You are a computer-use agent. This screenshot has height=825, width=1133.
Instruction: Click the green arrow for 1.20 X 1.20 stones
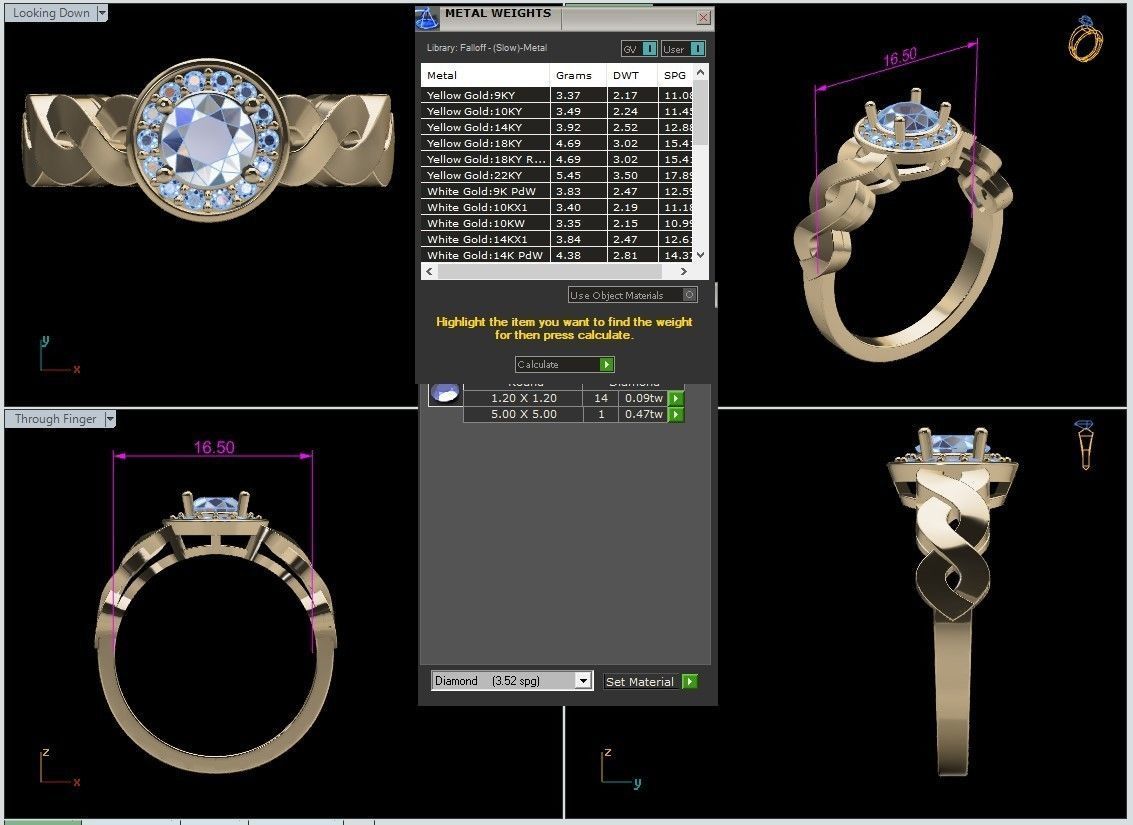click(676, 398)
